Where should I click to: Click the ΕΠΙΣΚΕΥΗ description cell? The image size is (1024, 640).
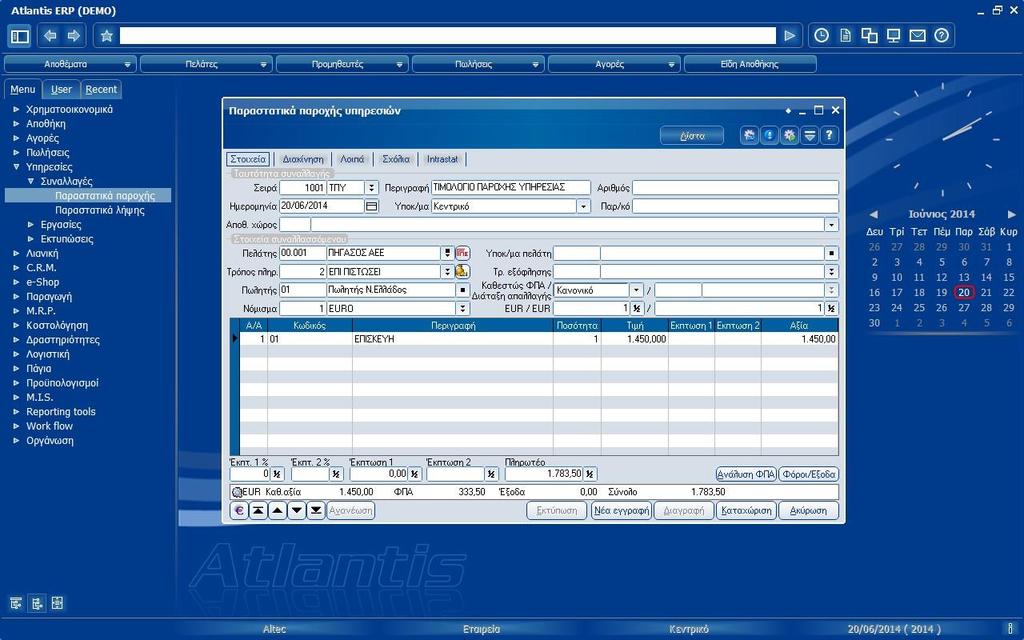point(453,340)
